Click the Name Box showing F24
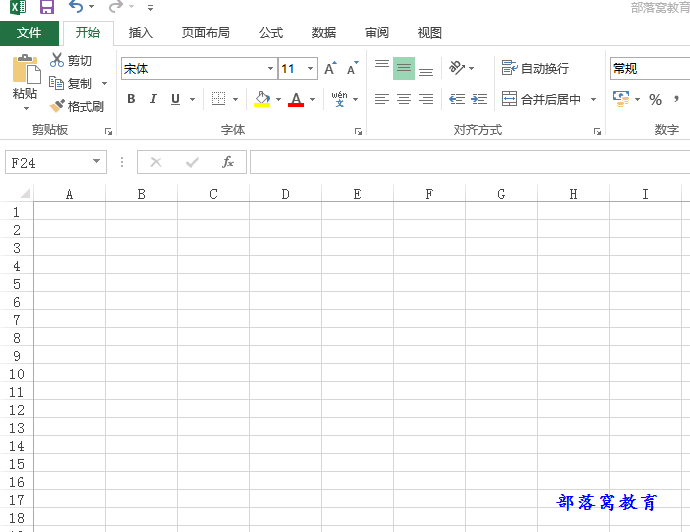 click(48, 162)
